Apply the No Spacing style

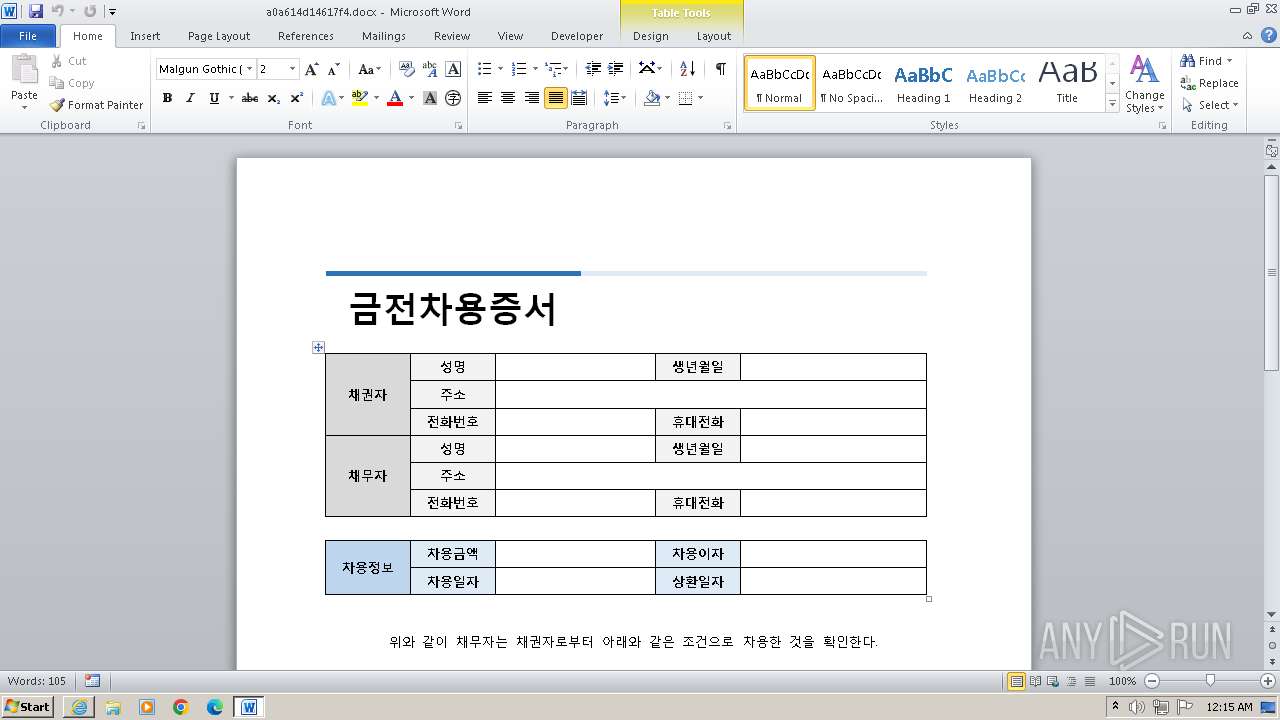[x=851, y=83]
